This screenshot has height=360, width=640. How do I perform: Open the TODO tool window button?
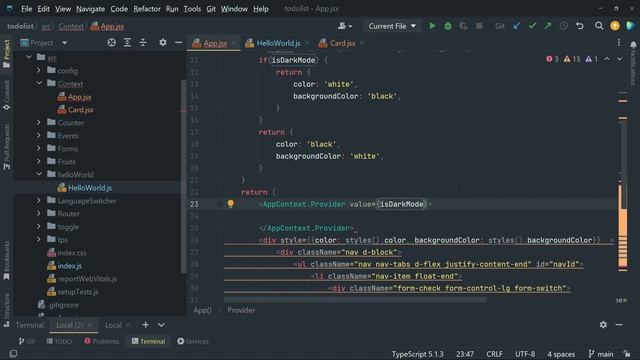(x=59, y=341)
